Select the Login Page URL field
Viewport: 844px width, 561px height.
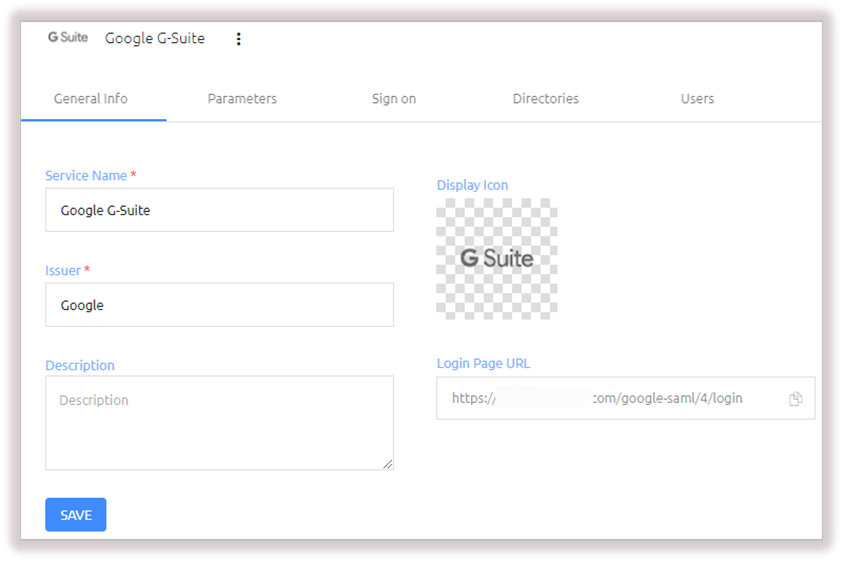[x=625, y=398]
